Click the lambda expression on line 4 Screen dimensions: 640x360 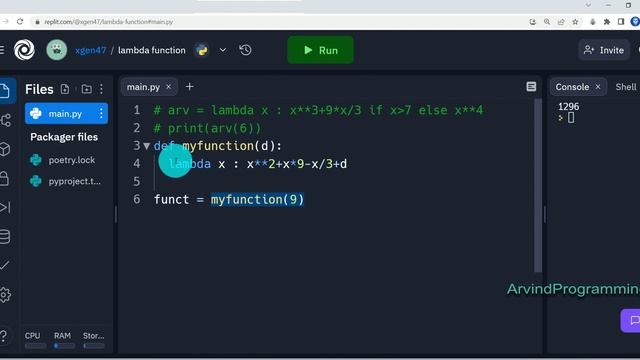coord(258,164)
